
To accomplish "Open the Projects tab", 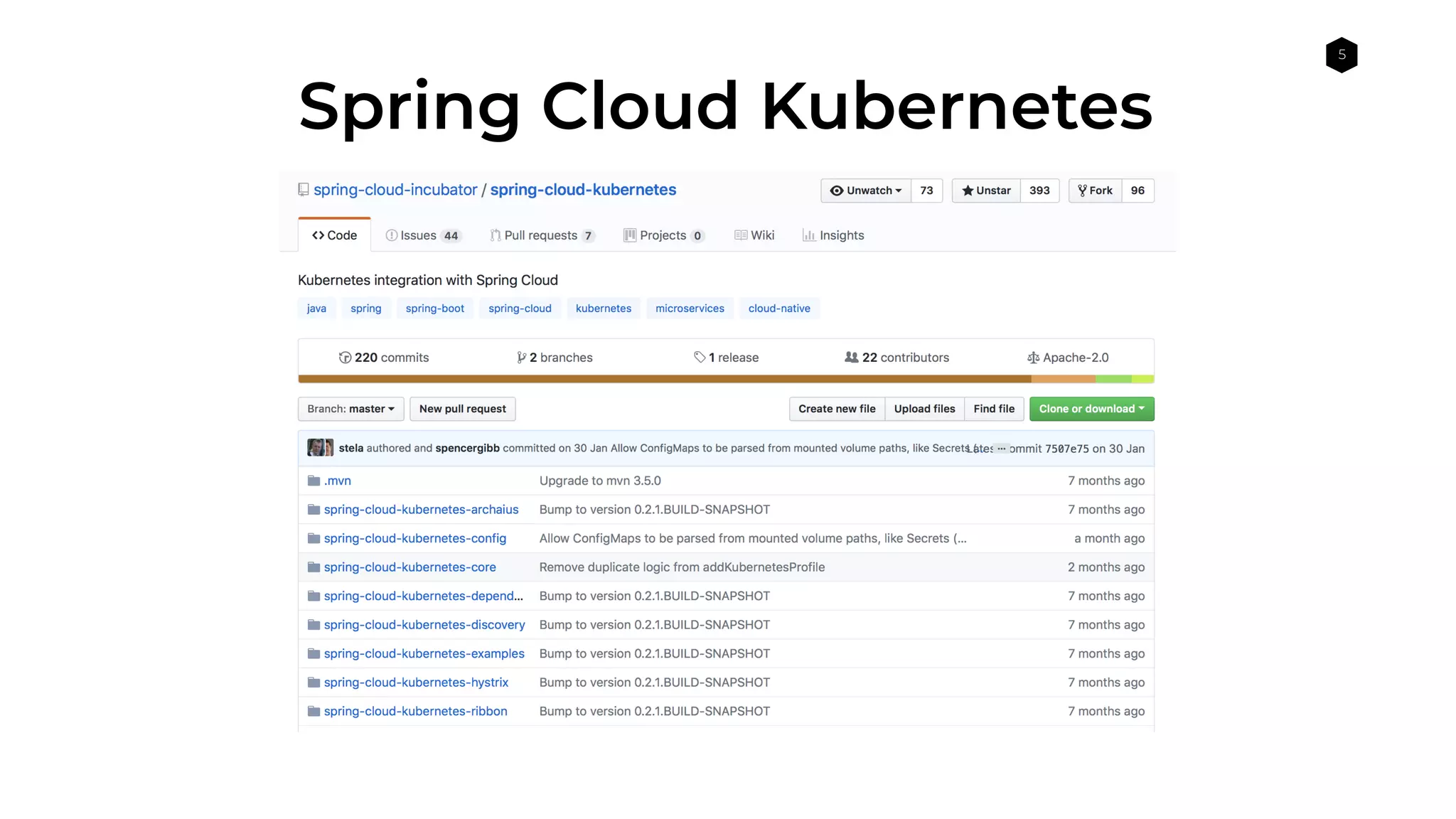I will coord(664,235).
